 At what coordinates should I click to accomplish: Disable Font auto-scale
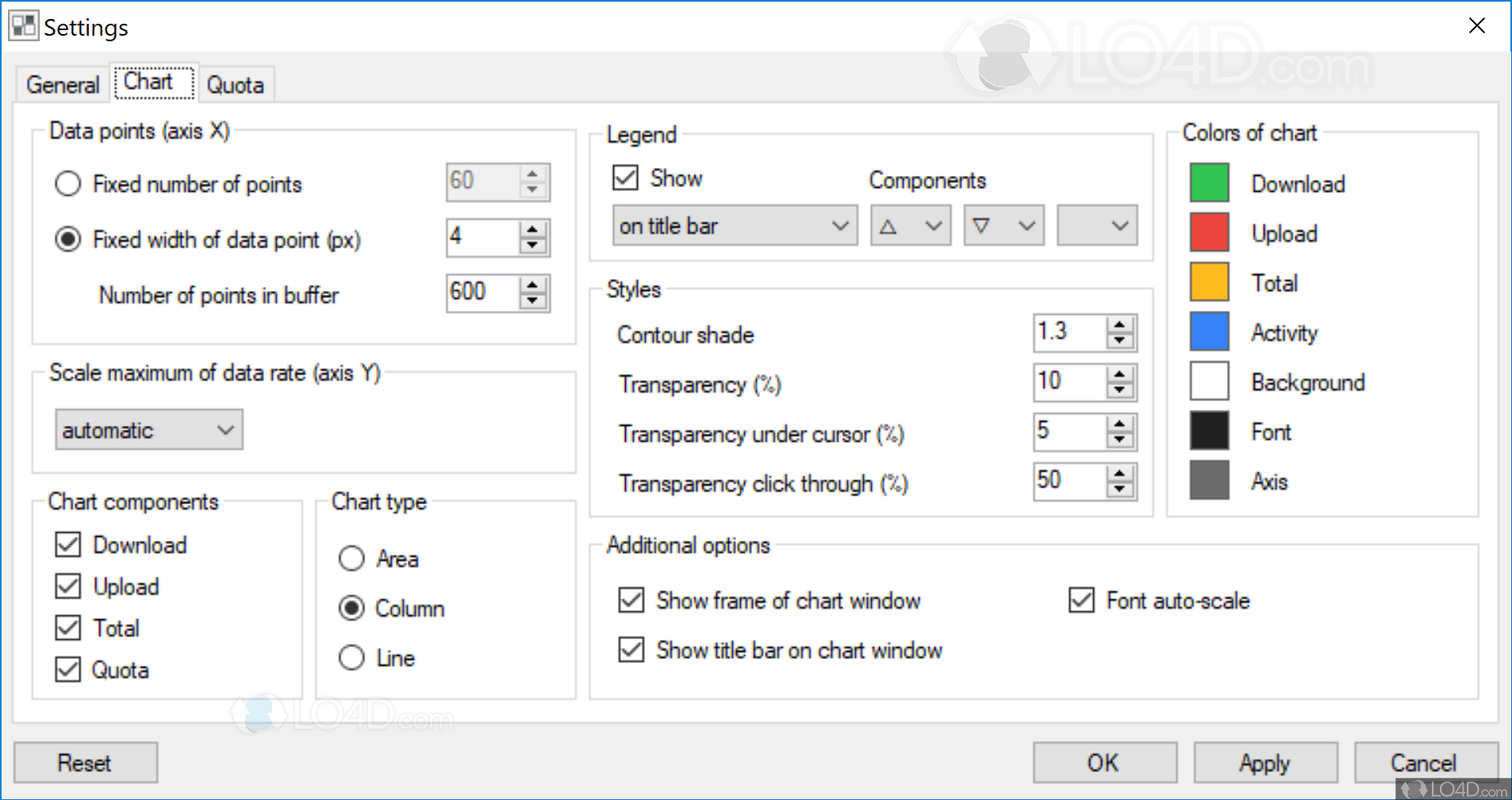pyautogui.click(x=1080, y=600)
